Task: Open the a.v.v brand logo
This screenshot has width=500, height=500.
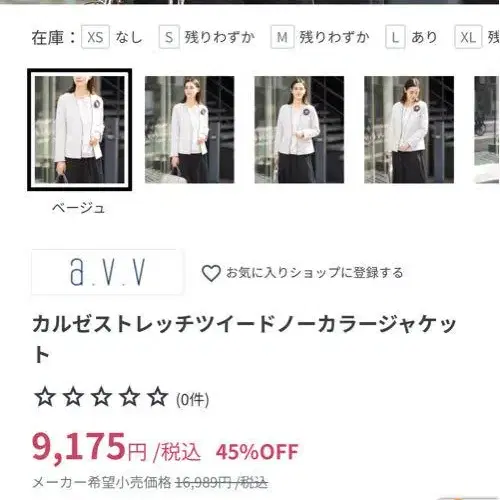Action: point(107,272)
